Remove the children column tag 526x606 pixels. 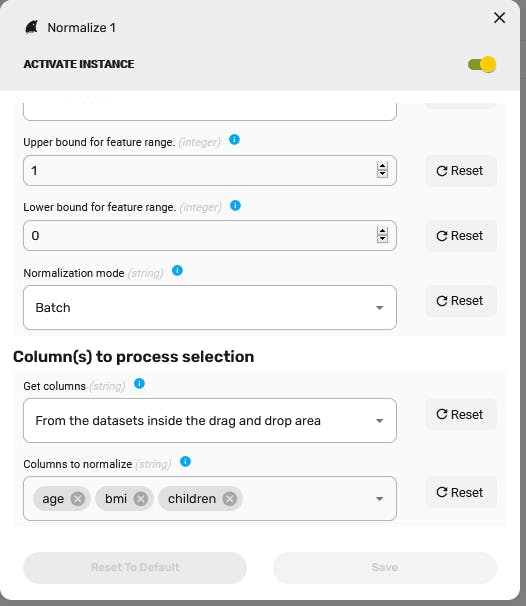click(230, 499)
